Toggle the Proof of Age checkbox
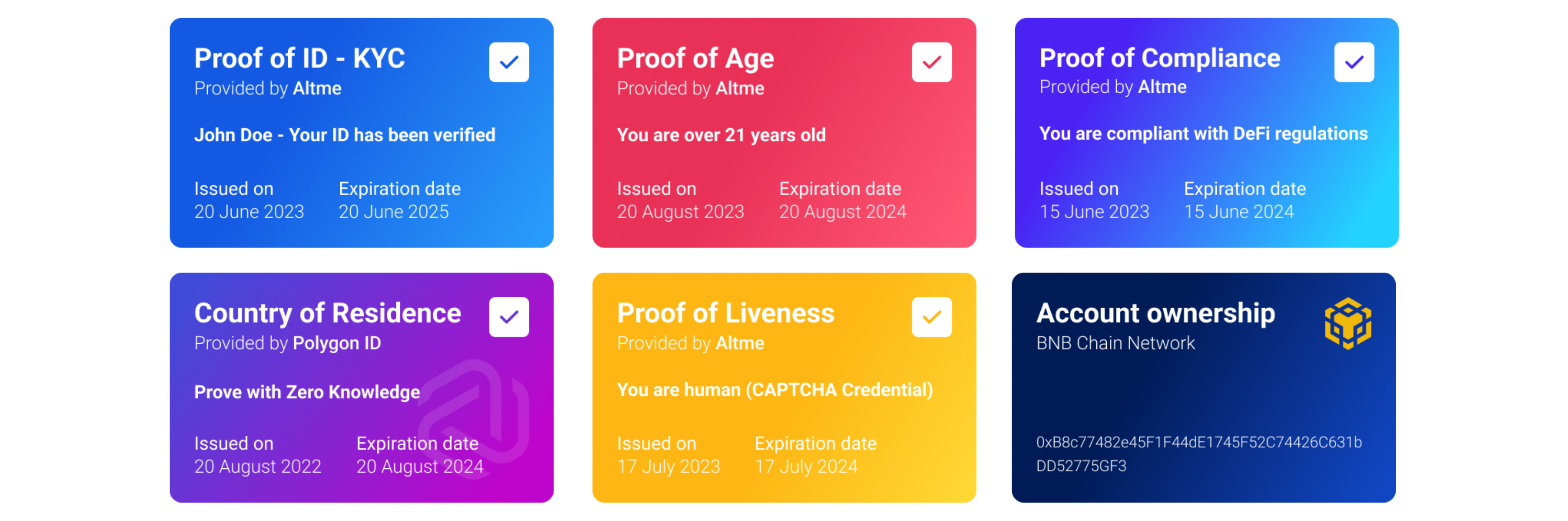The width and height of the screenshot is (1568, 521). click(x=931, y=62)
